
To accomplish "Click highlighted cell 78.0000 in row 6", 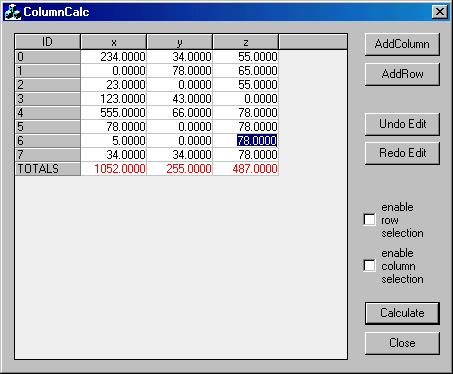I will pos(245,141).
